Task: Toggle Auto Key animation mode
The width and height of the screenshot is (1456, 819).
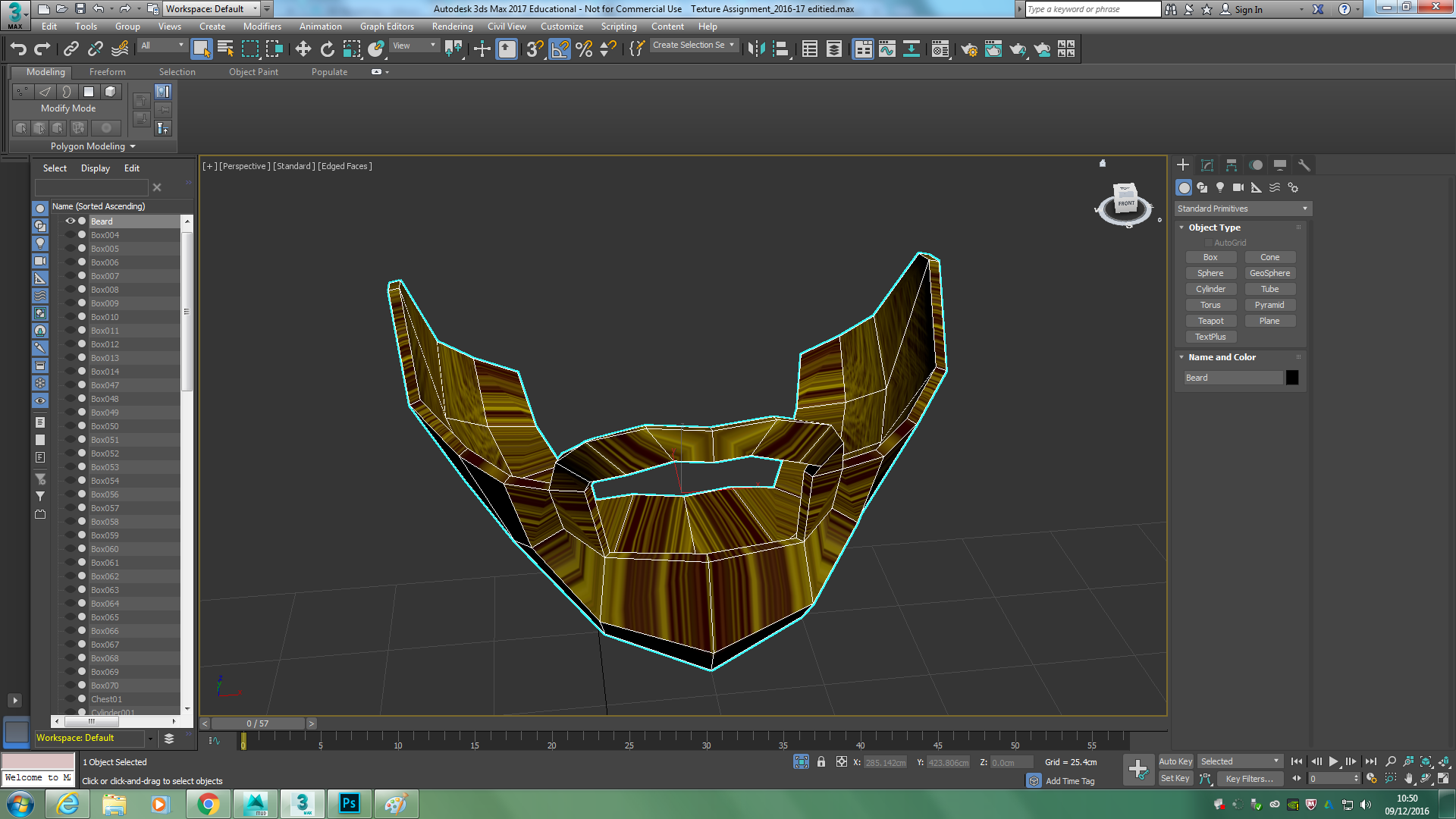Action: tap(1175, 761)
